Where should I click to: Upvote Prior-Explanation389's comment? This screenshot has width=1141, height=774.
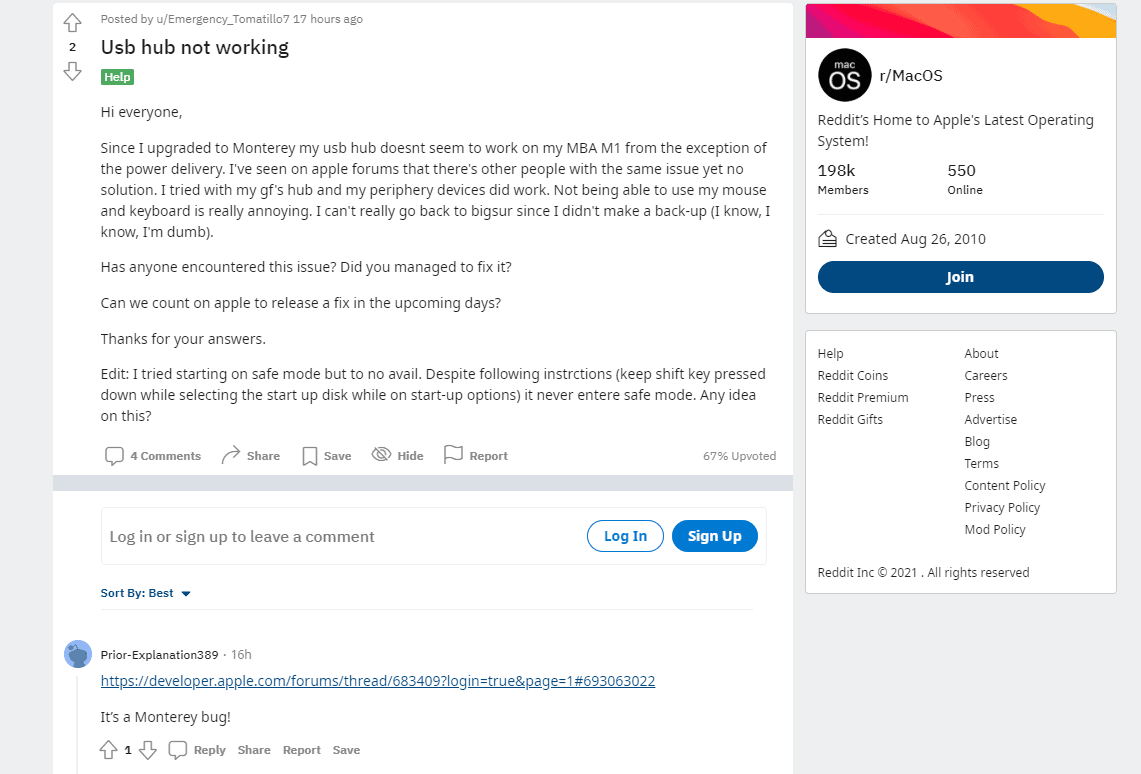[x=108, y=750]
